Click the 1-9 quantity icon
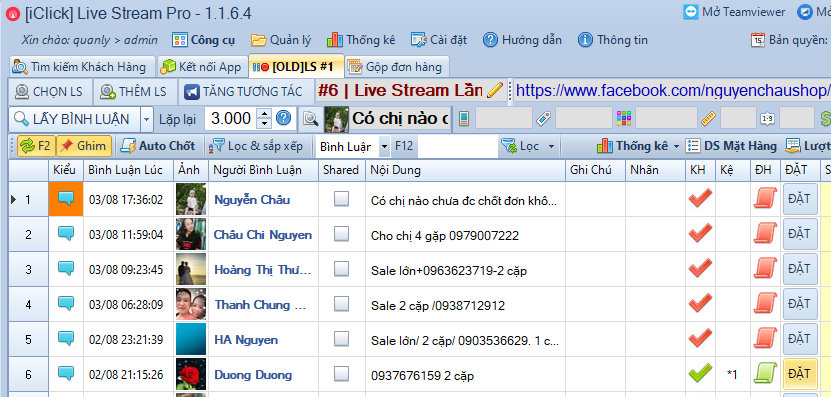This screenshot has height=397, width=831. click(767, 119)
